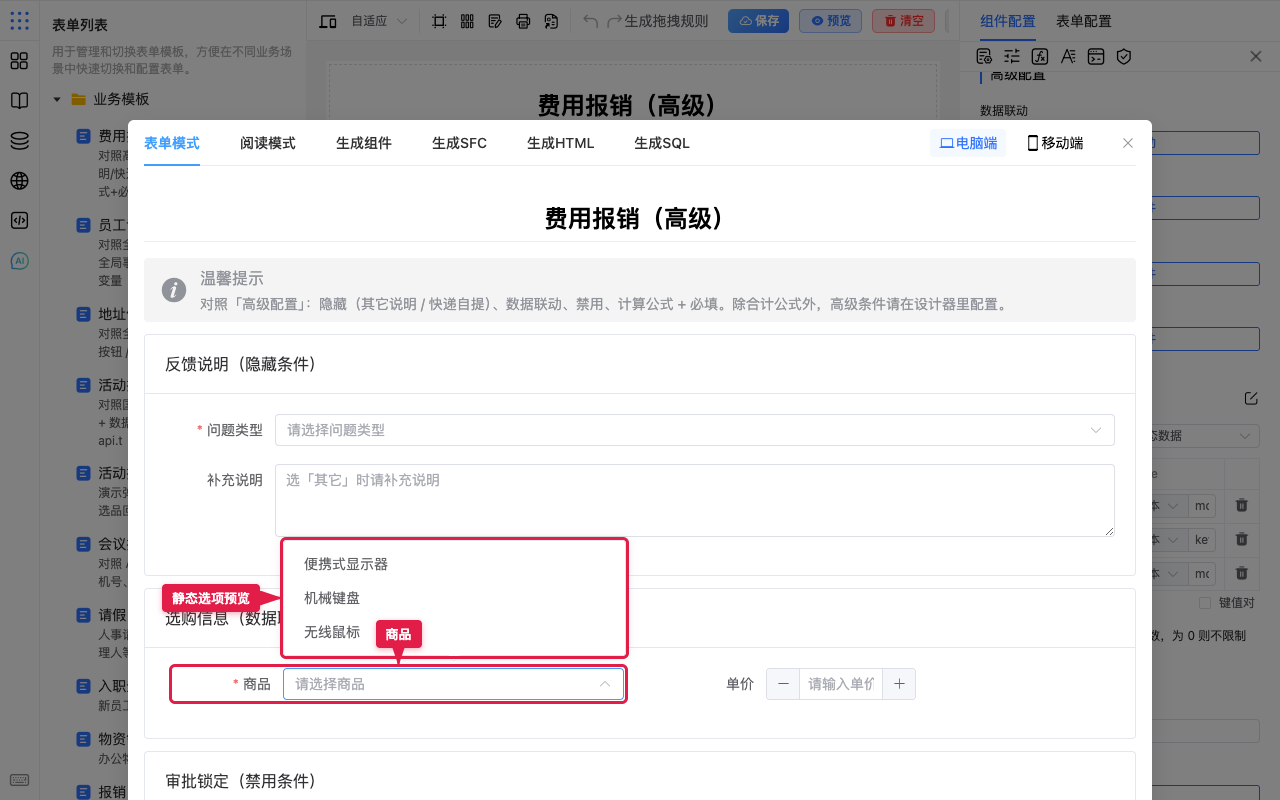Focus the 补充说明 textarea
The image size is (1280, 800).
click(694, 500)
